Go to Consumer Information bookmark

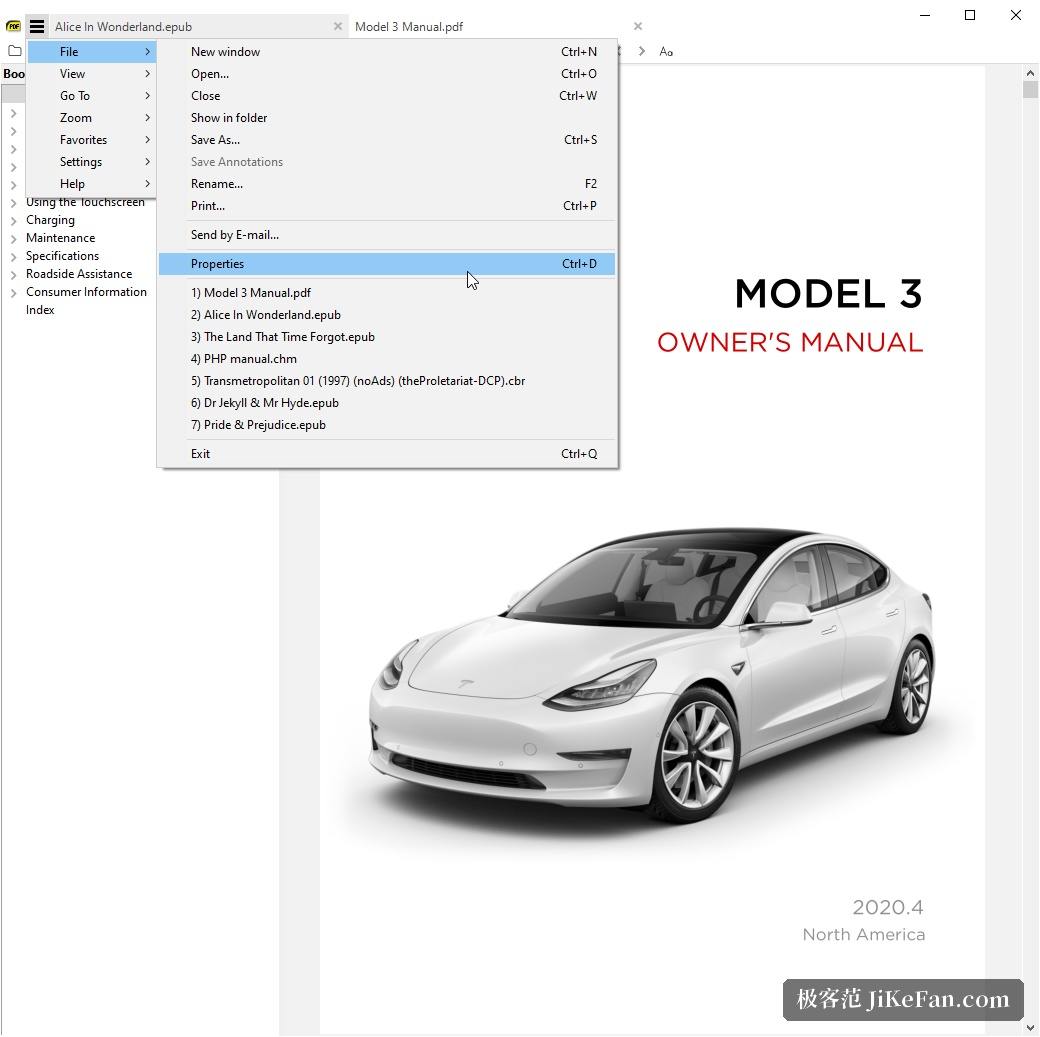click(x=86, y=292)
